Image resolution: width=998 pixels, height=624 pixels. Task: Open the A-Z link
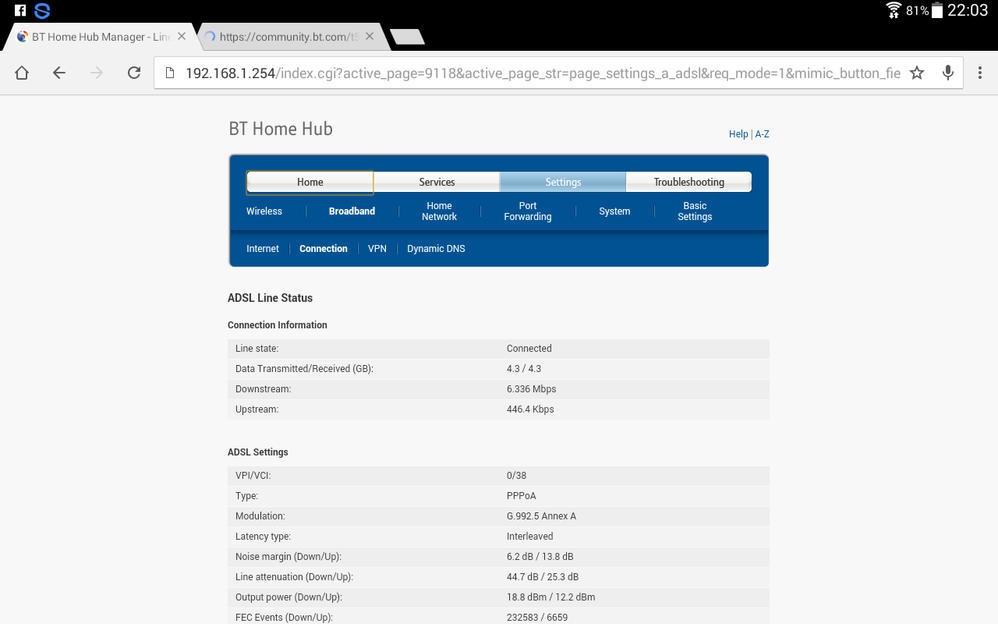pos(762,134)
